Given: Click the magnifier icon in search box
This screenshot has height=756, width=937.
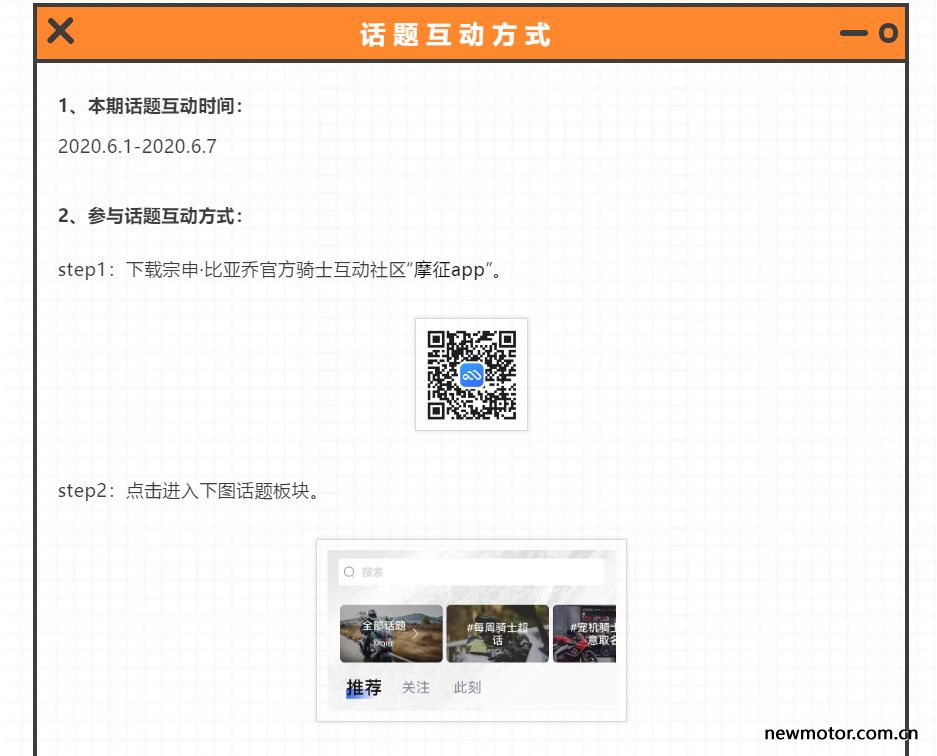Looking at the screenshot, I should tap(349, 572).
